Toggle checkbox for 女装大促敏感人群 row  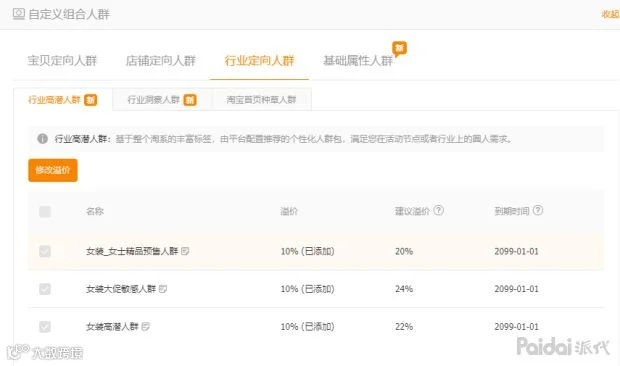(45, 289)
